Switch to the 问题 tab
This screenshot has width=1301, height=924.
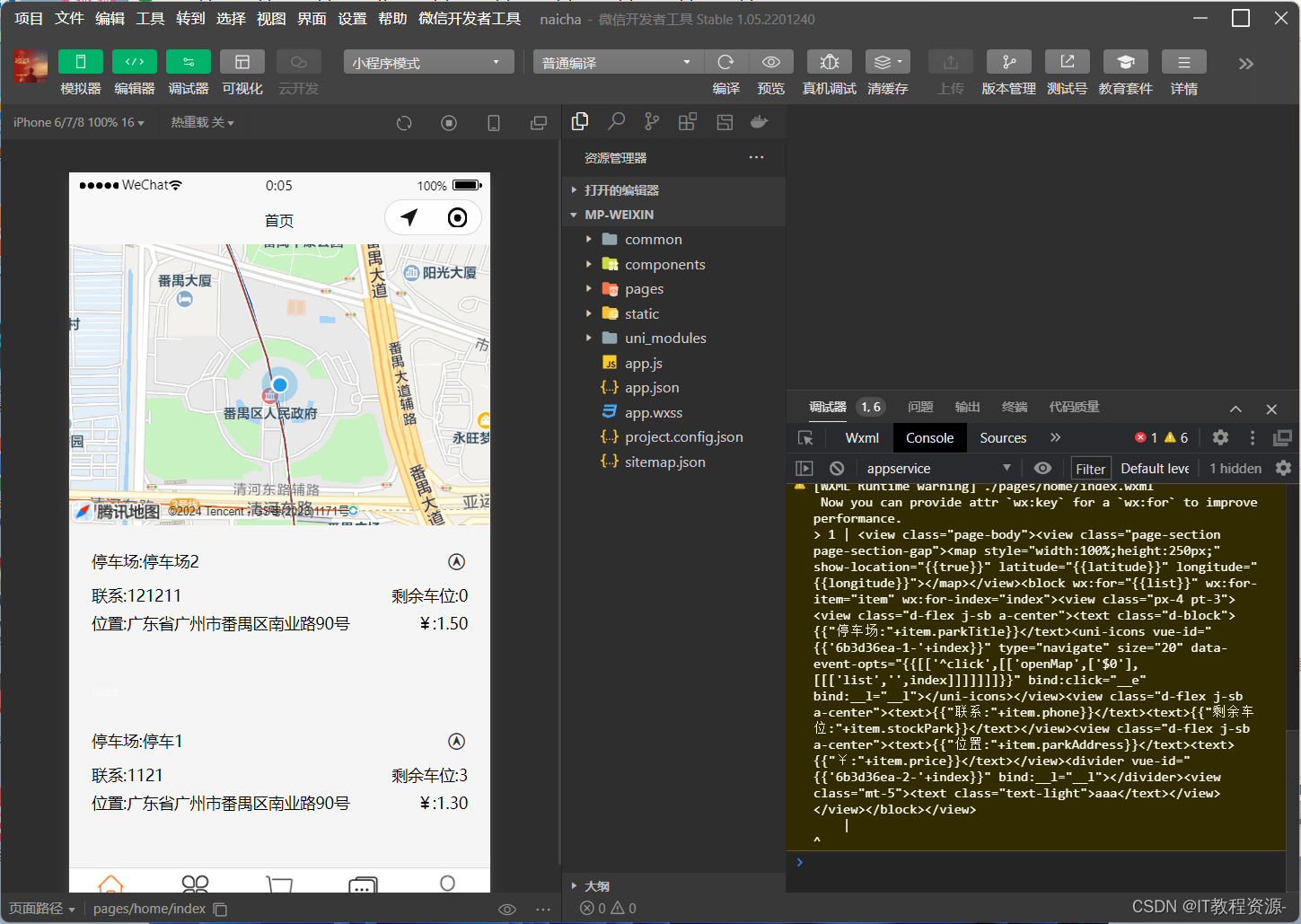pyautogui.click(x=920, y=407)
